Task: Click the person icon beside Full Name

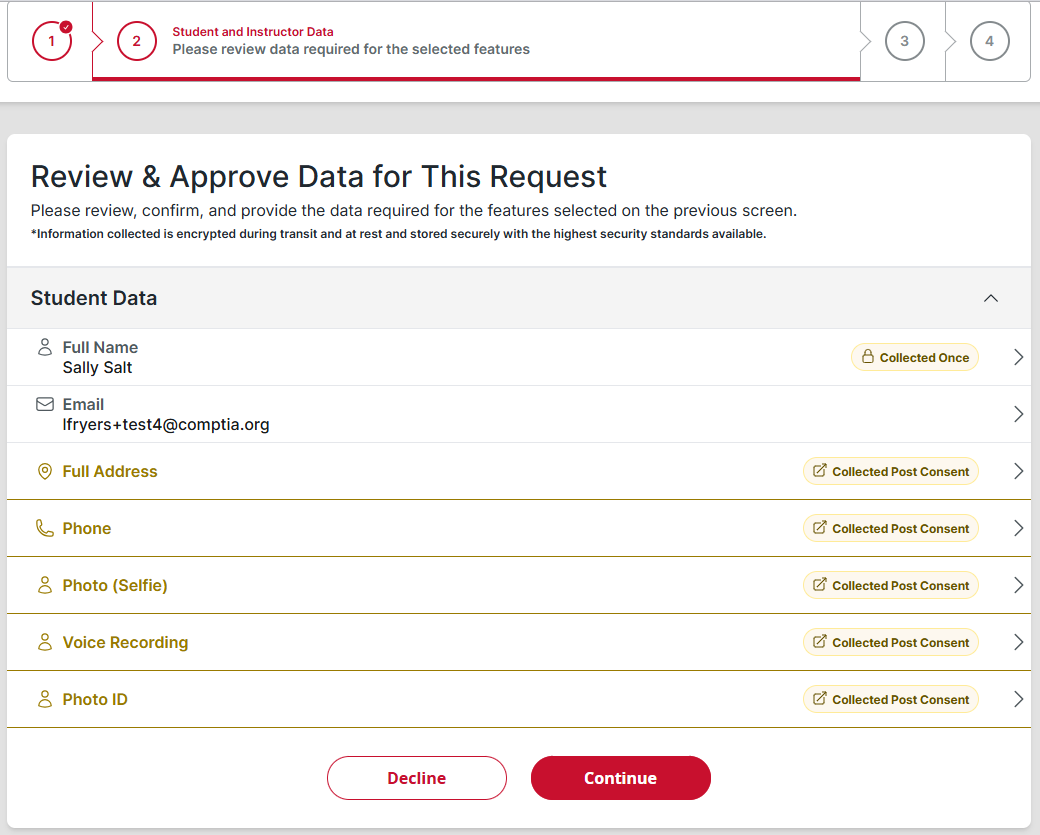Action: click(x=44, y=347)
